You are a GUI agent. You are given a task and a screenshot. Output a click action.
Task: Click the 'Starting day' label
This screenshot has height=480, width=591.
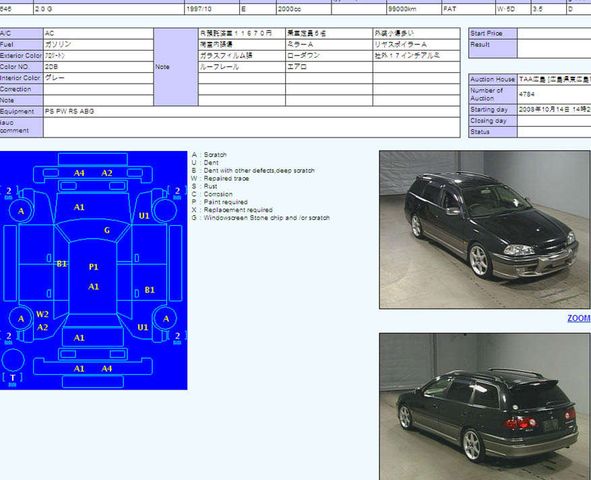(x=493, y=110)
